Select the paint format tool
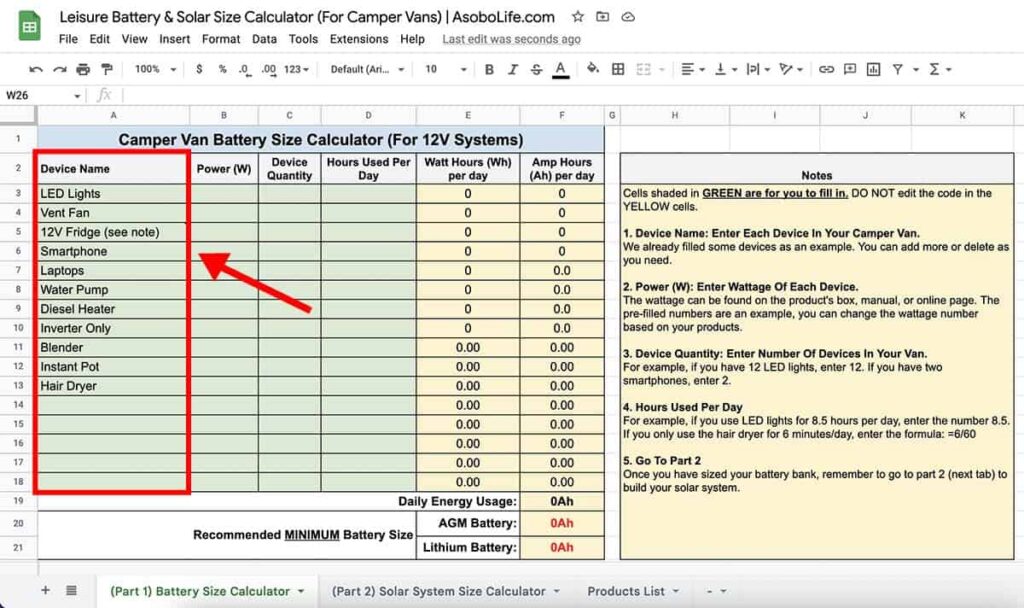This screenshot has width=1024, height=608. click(106, 69)
